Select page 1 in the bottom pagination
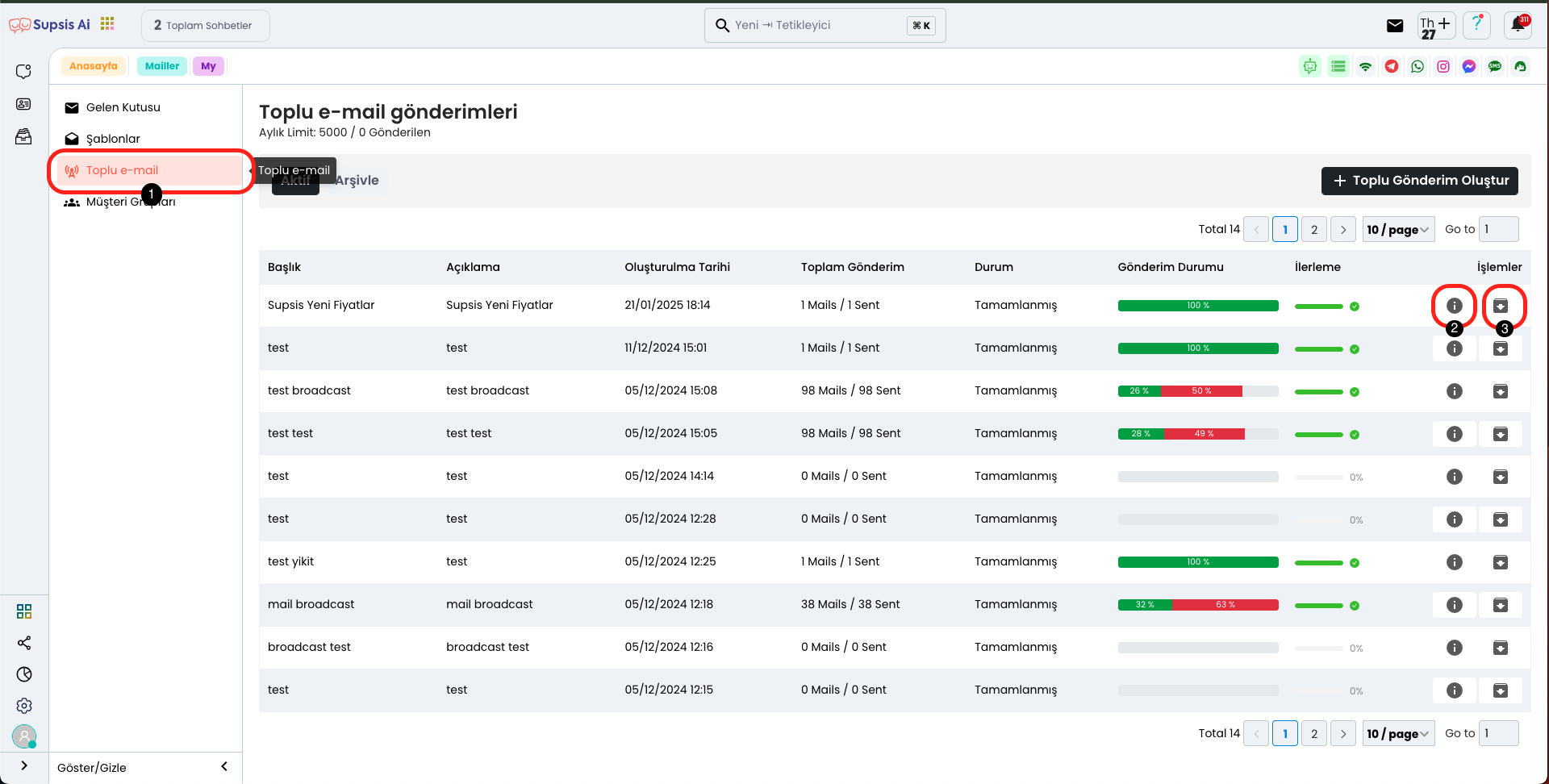This screenshot has width=1549, height=784. pos(1285,734)
